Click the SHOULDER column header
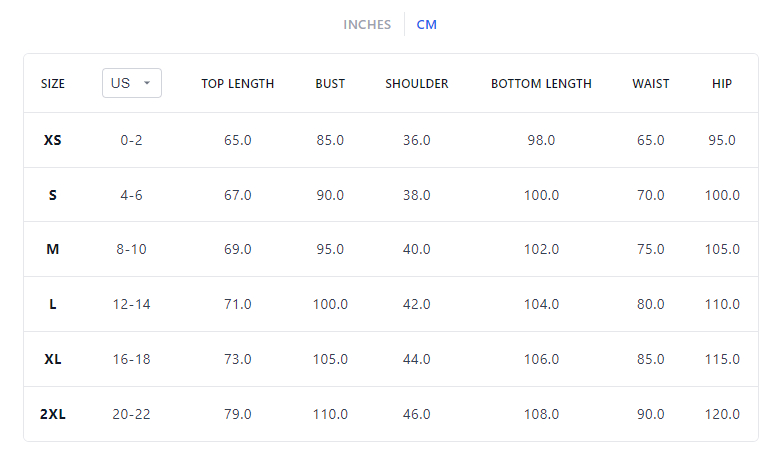Screen dimensions: 769x454 point(417,84)
